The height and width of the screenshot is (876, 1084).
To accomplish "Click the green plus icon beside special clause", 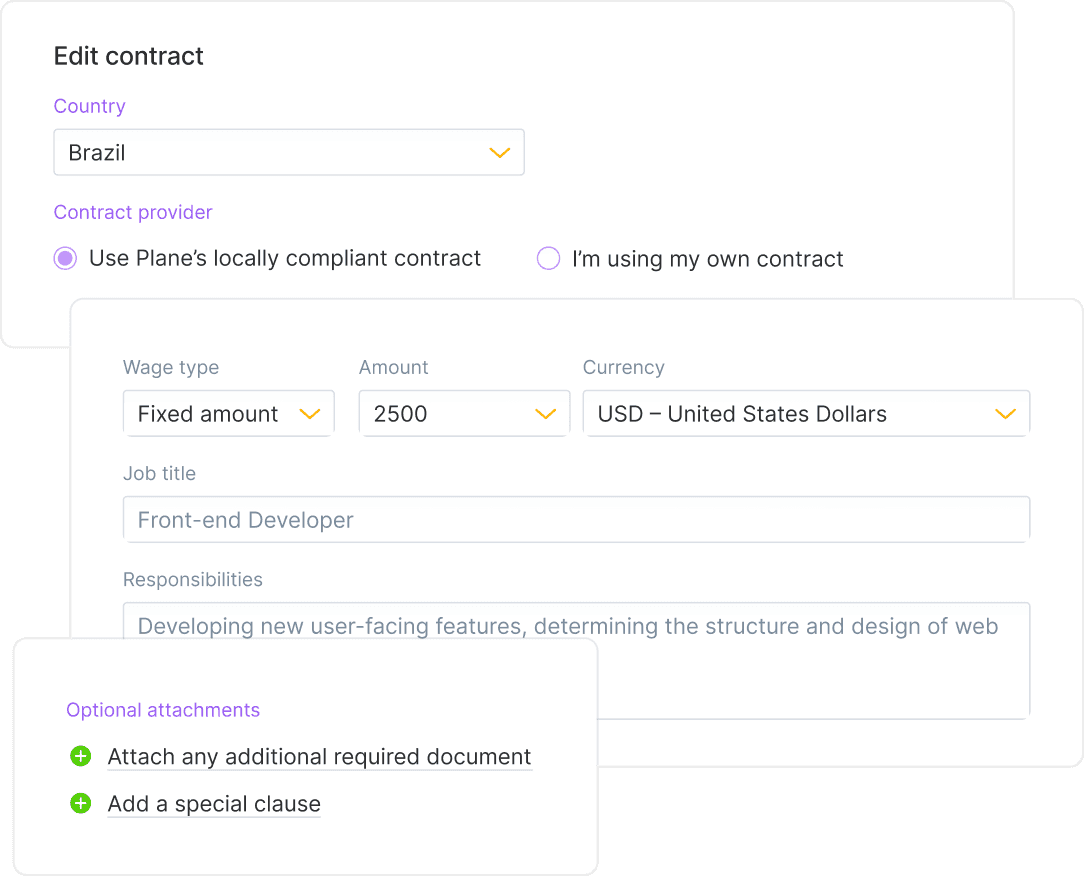I will [x=81, y=804].
